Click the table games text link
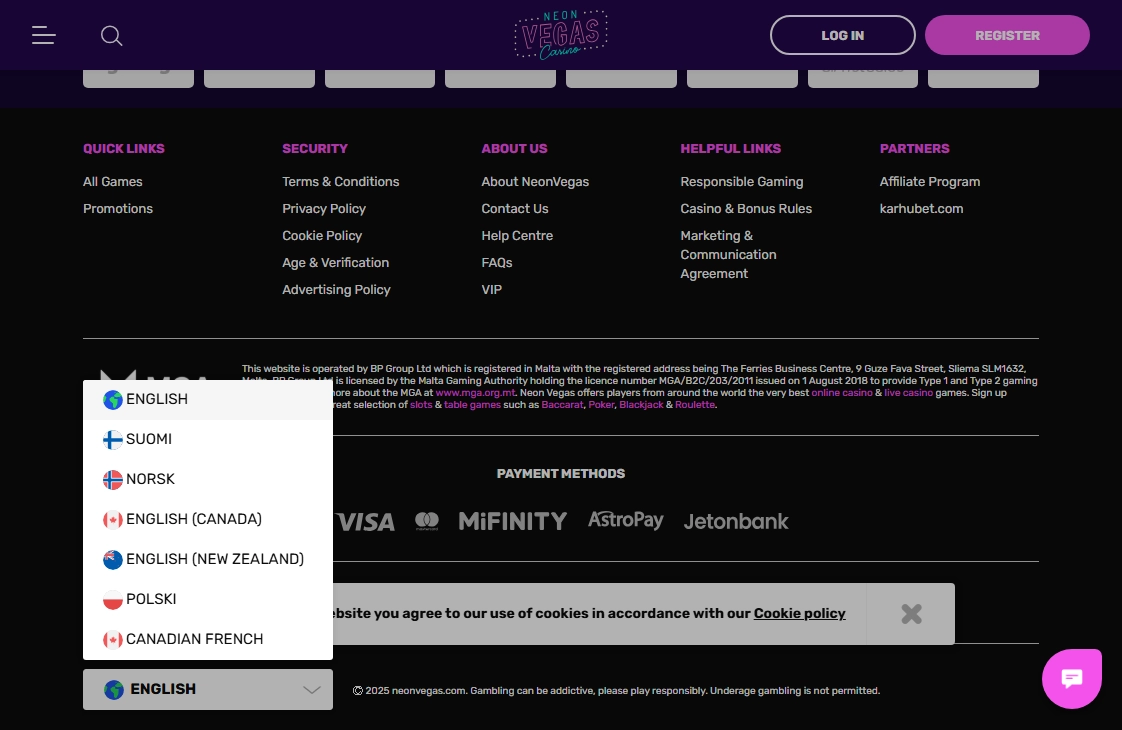The width and height of the screenshot is (1122, 730). [472, 405]
